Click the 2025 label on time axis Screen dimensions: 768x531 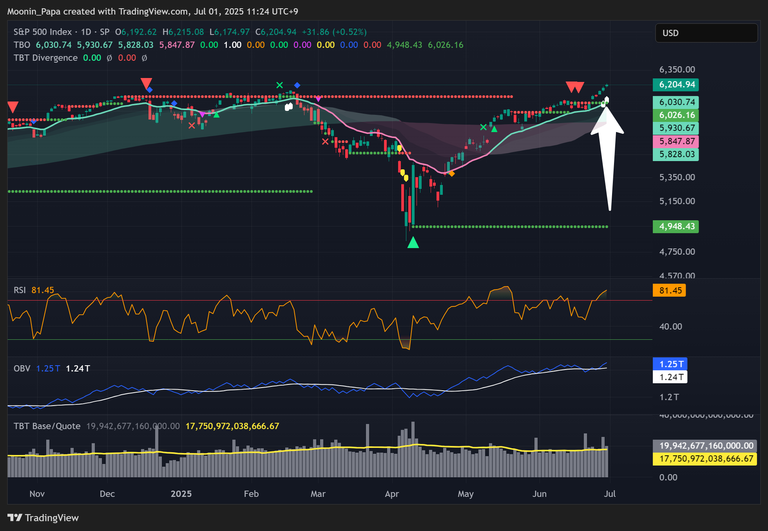[x=181, y=494]
